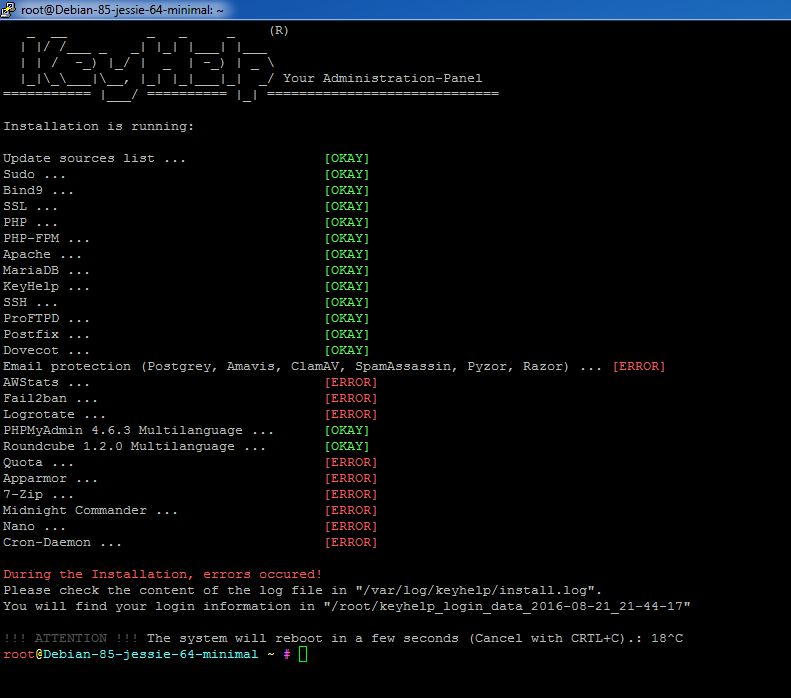The image size is (791, 698).
Task: Click the ATTENTION reboot warning text
Action: tap(68, 639)
